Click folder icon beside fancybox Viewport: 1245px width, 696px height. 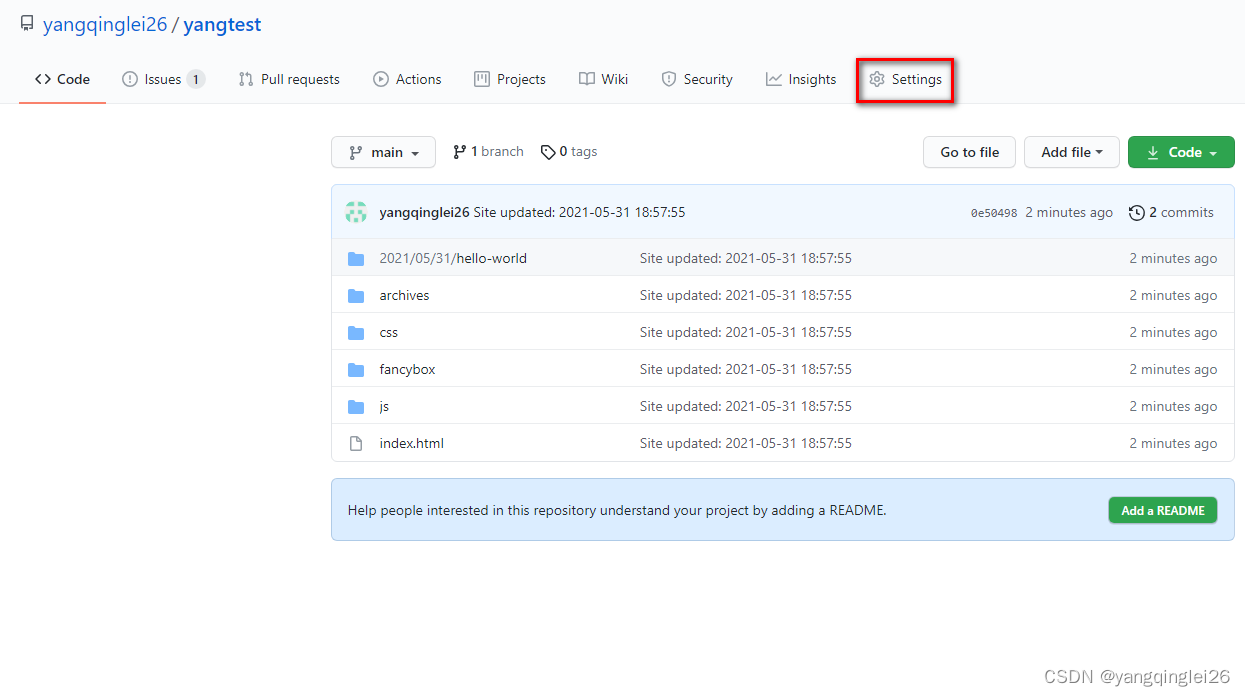[x=356, y=369]
